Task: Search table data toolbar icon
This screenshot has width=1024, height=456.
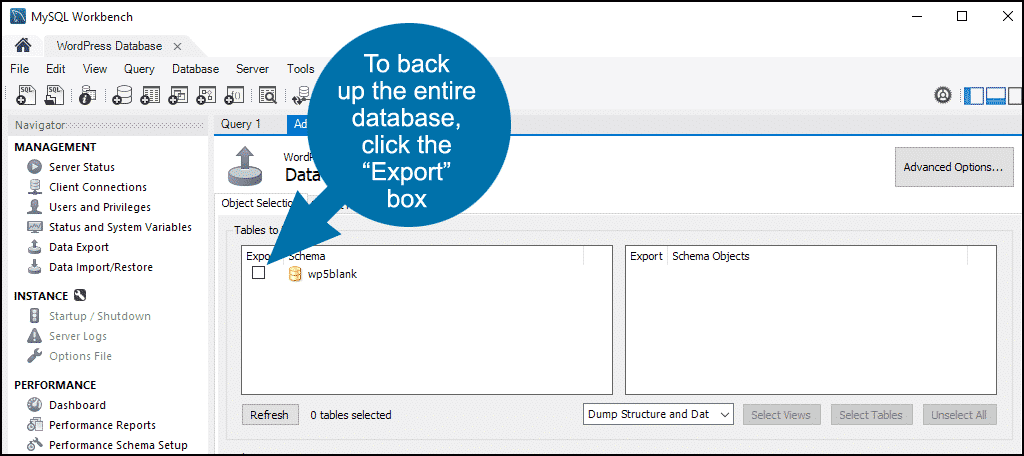Action: (x=268, y=95)
